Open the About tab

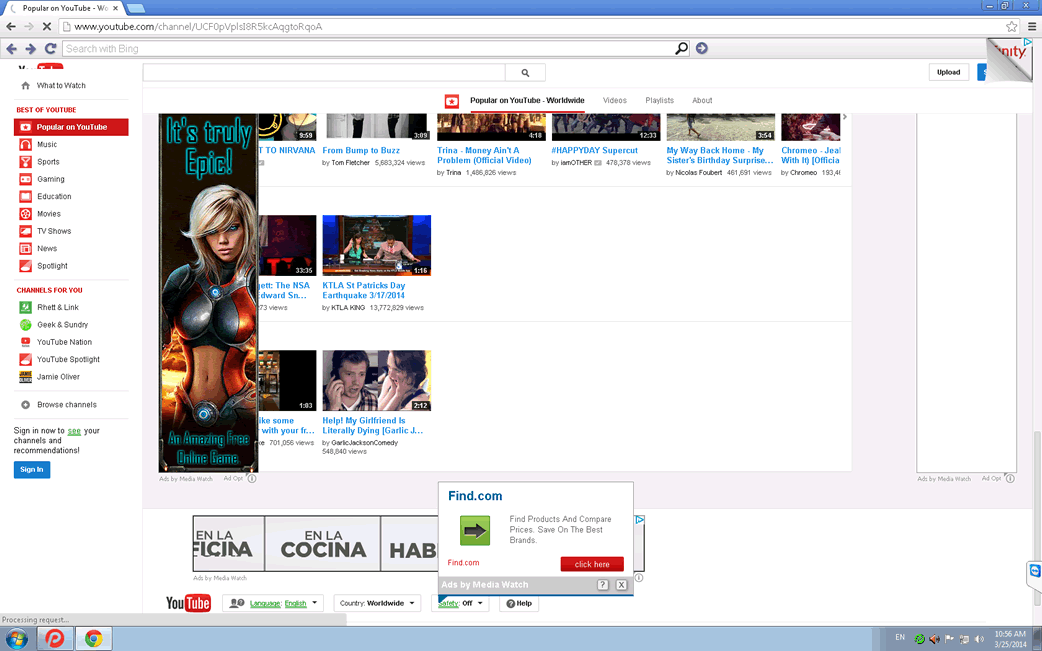coord(702,100)
